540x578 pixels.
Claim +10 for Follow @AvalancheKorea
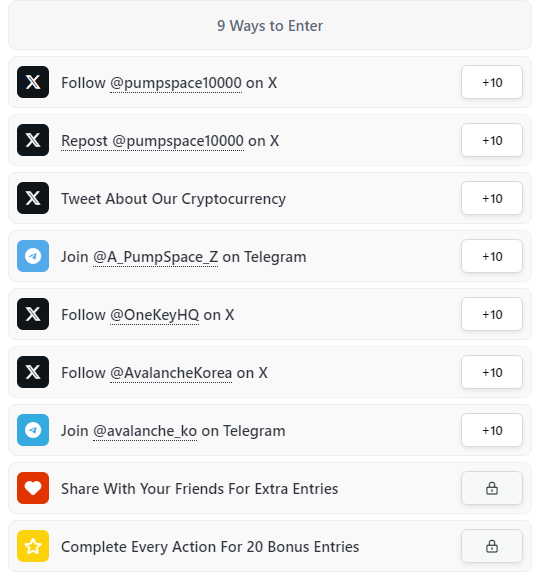click(x=492, y=372)
